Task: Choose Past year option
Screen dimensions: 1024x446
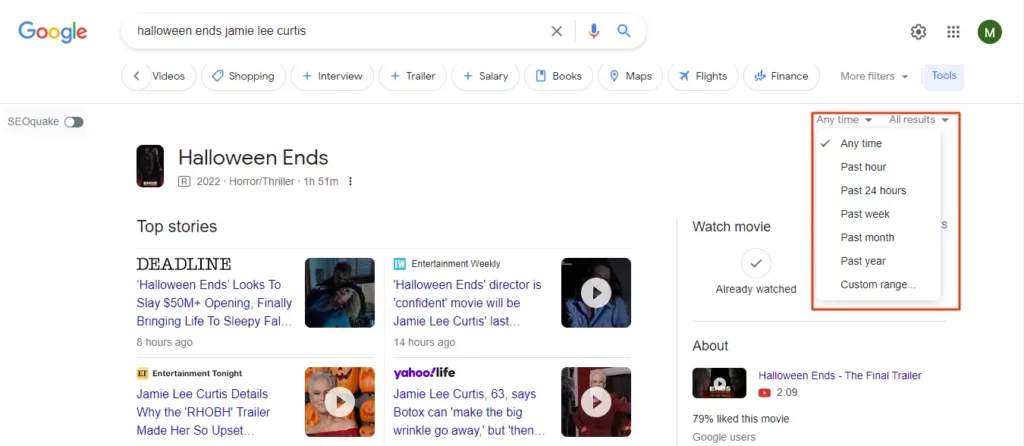Action: tap(878, 261)
